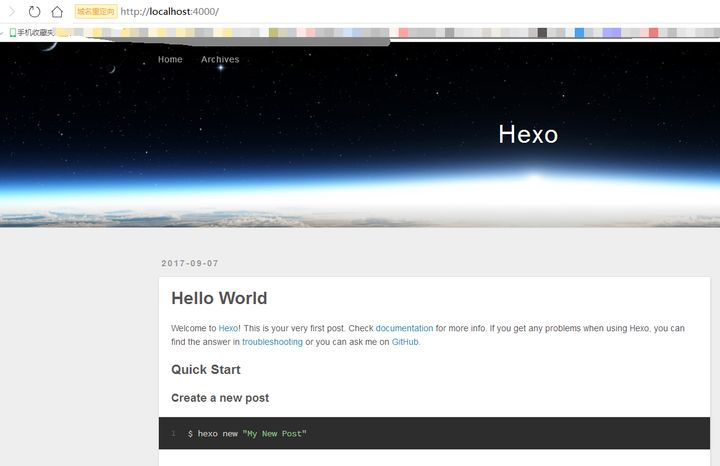Image resolution: width=720 pixels, height=466 pixels.
Task: Follow the Hexo link in welcome text
Action: tap(228, 328)
